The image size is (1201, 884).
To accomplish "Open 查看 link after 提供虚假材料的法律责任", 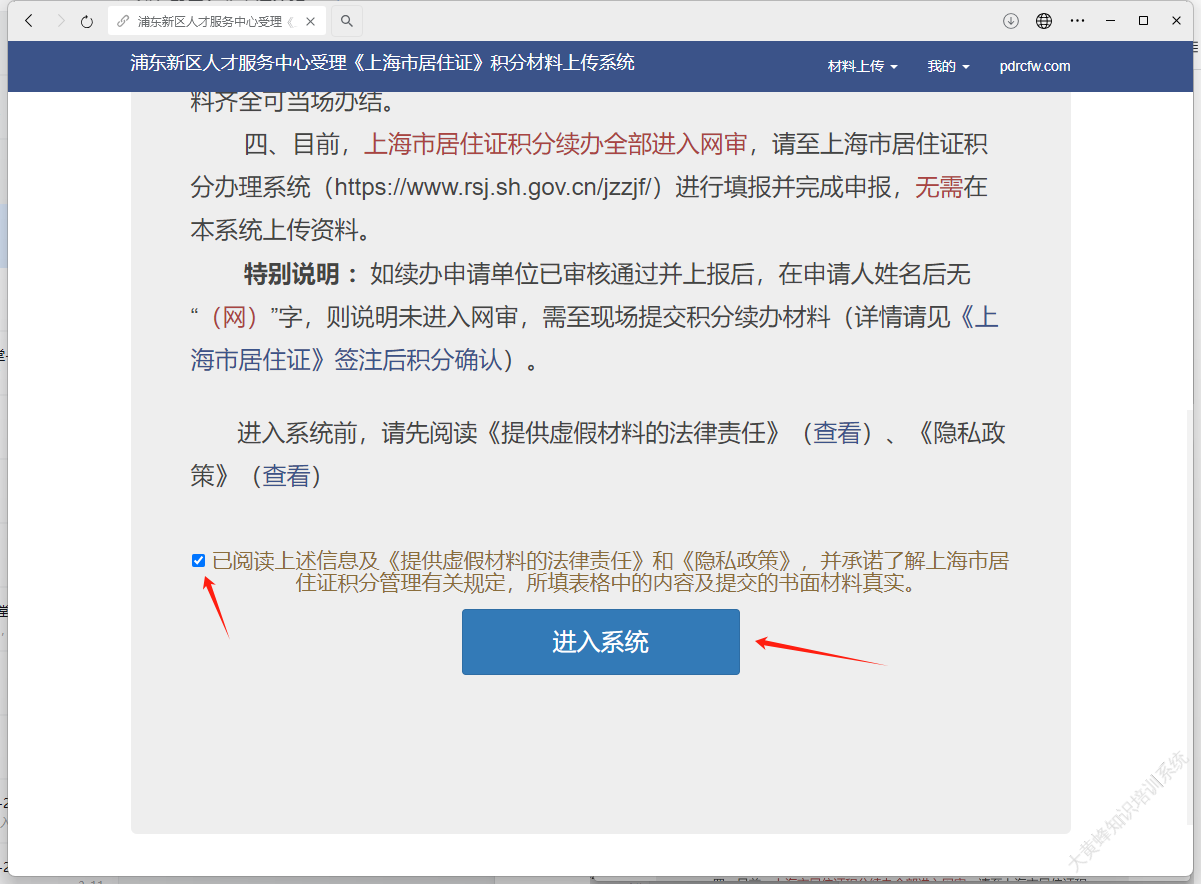I will 837,433.
